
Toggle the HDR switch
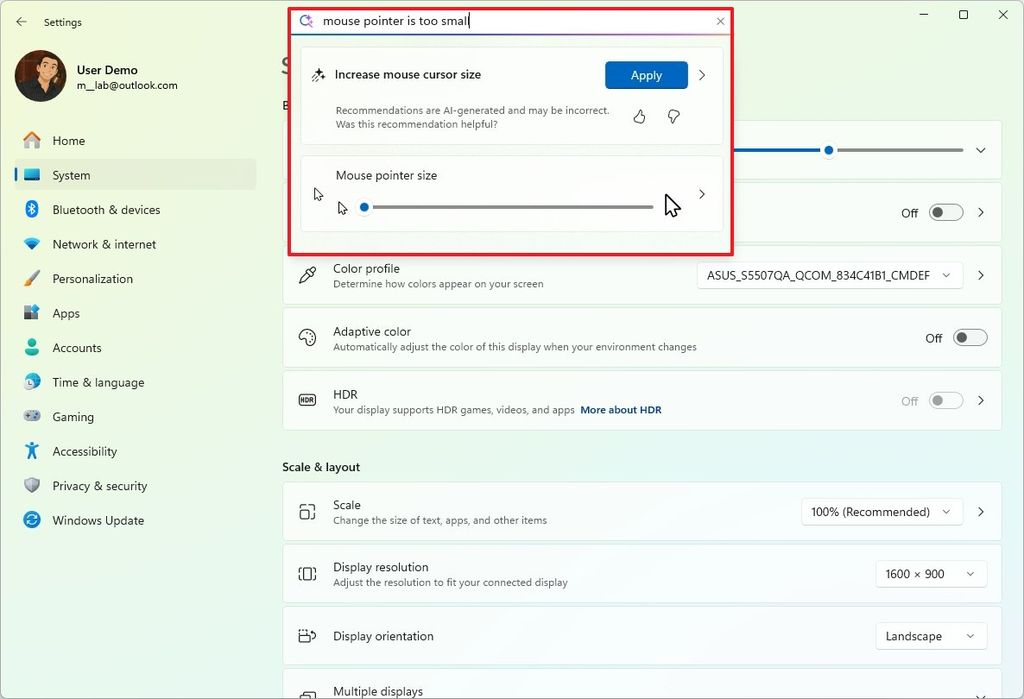click(x=944, y=400)
